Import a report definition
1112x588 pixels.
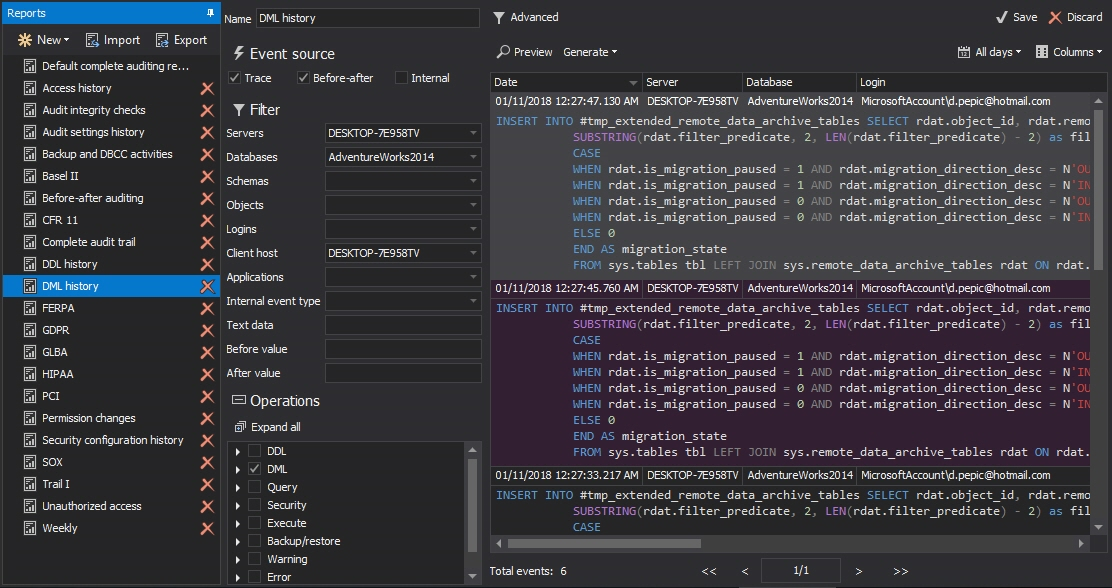pos(113,40)
